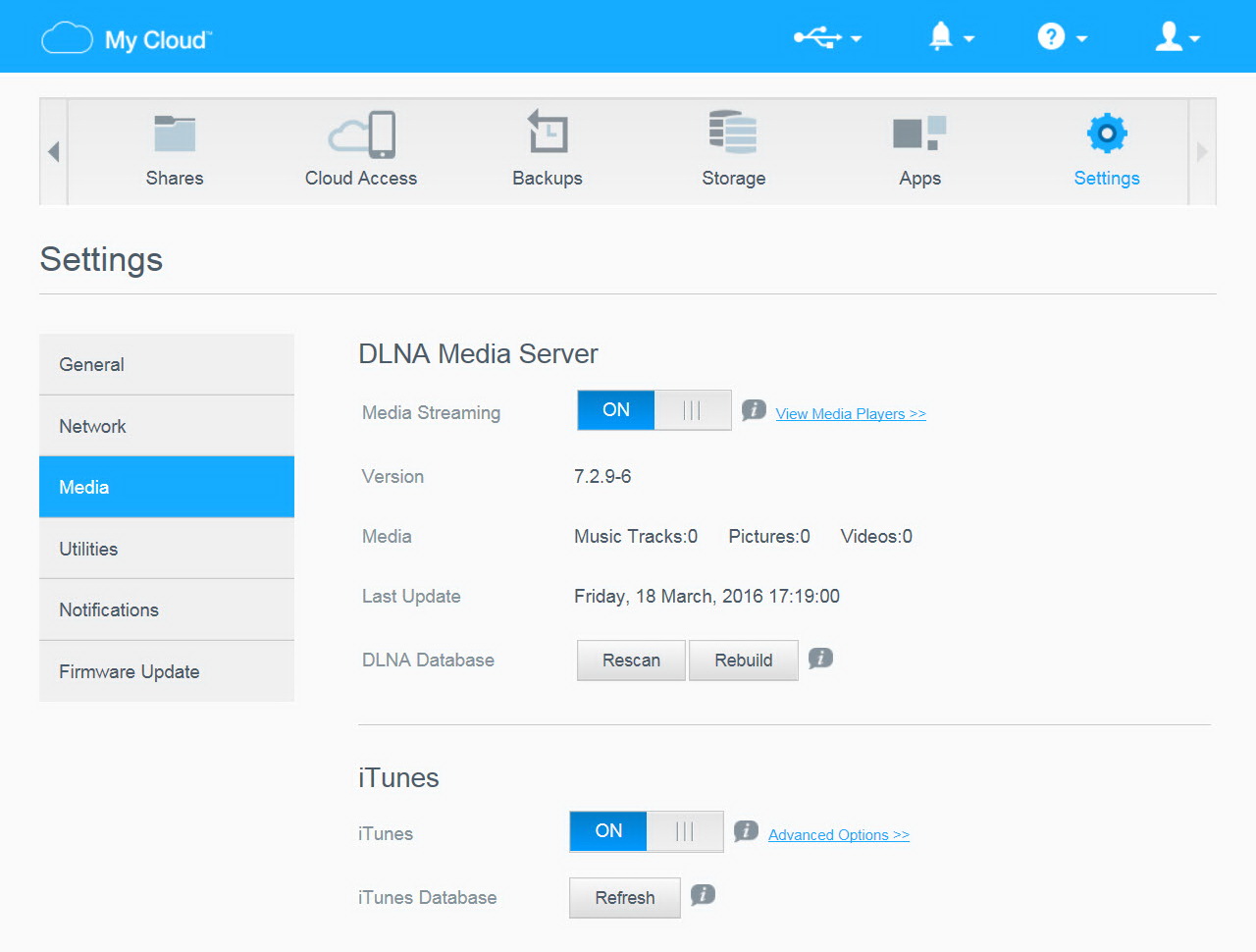The image size is (1256, 952).
Task: Click the Settings page heading
Action: pos(101,260)
